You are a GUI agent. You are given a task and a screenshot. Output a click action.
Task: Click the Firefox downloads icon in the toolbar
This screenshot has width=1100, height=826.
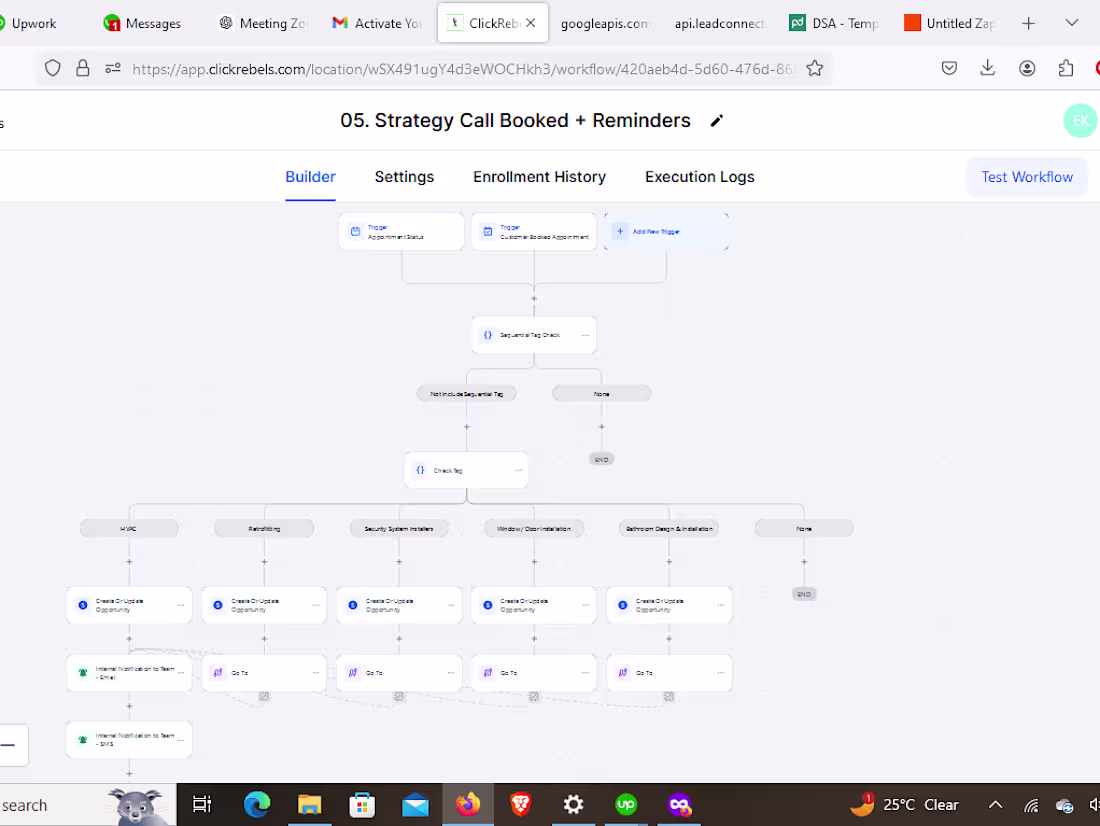click(x=988, y=67)
